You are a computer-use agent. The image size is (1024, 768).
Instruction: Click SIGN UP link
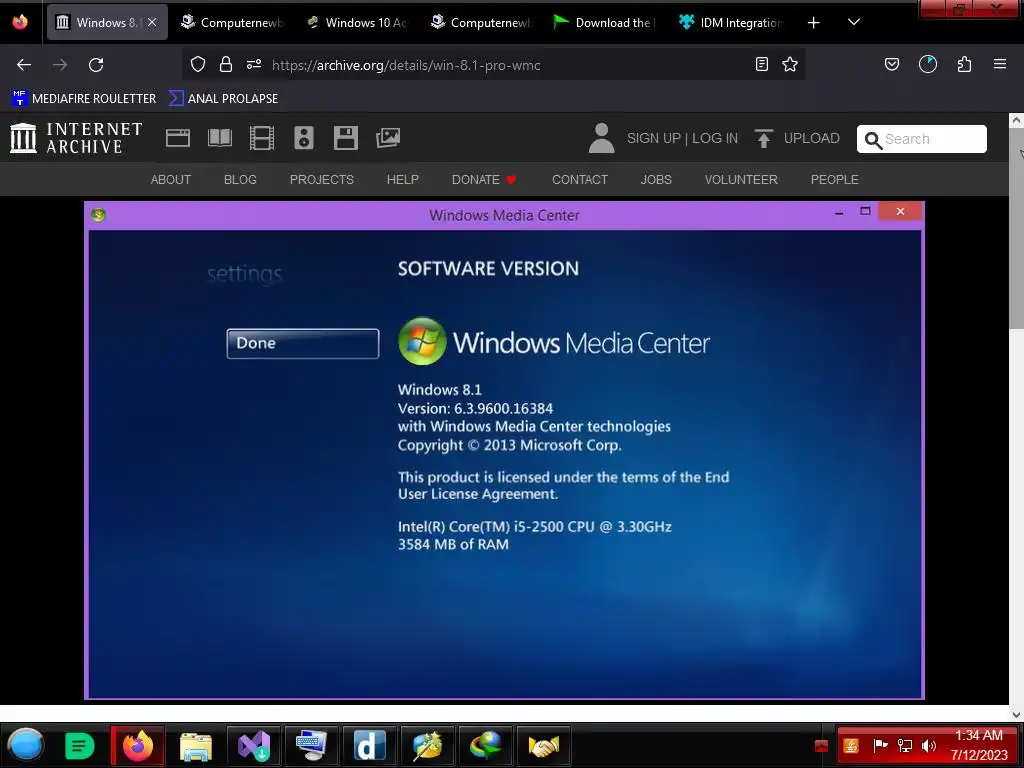pyautogui.click(x=653, y=138)
